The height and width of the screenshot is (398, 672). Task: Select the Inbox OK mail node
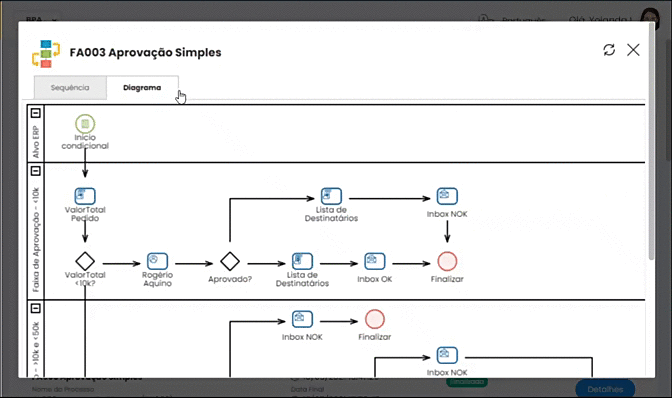(375, 261)
